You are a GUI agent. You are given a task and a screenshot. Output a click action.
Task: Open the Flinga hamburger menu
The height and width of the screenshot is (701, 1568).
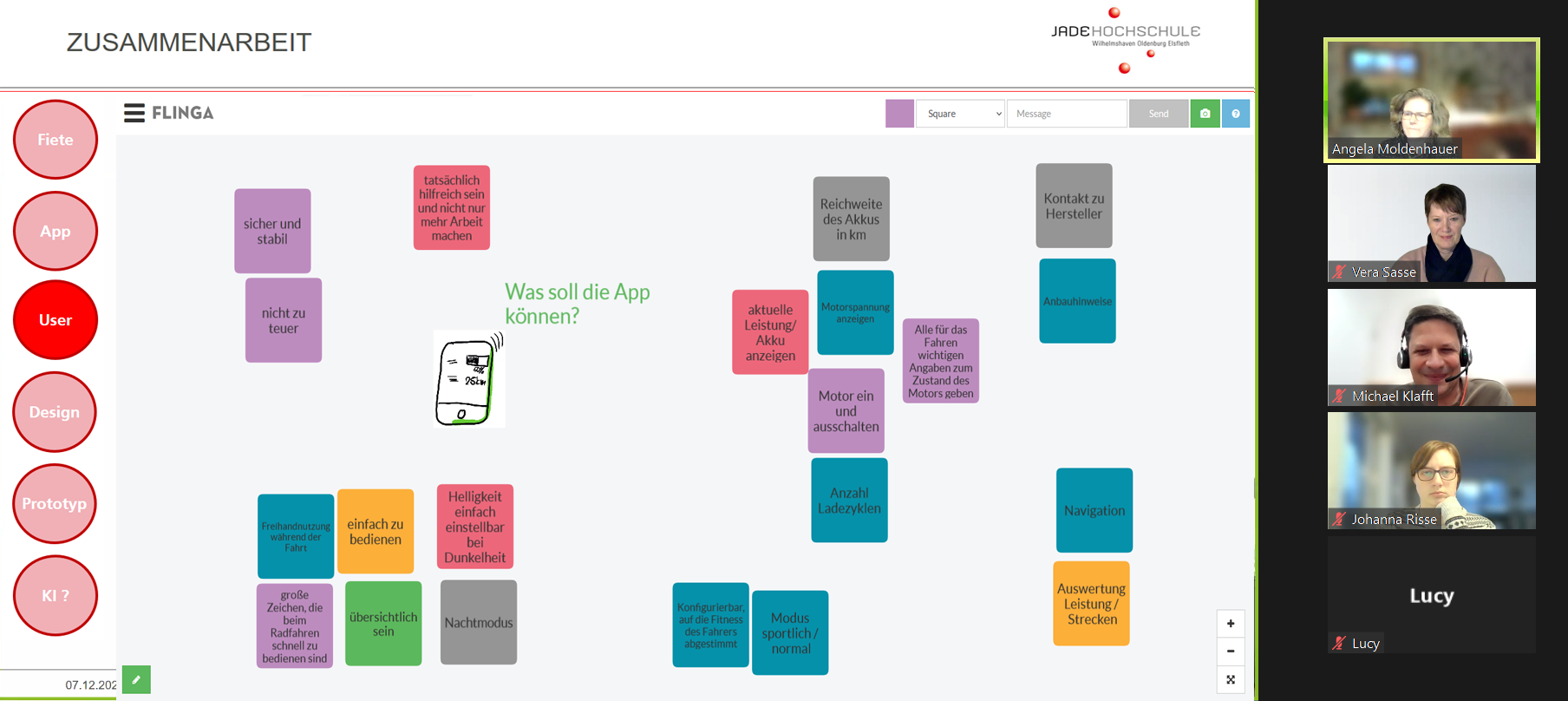point(134,113)
